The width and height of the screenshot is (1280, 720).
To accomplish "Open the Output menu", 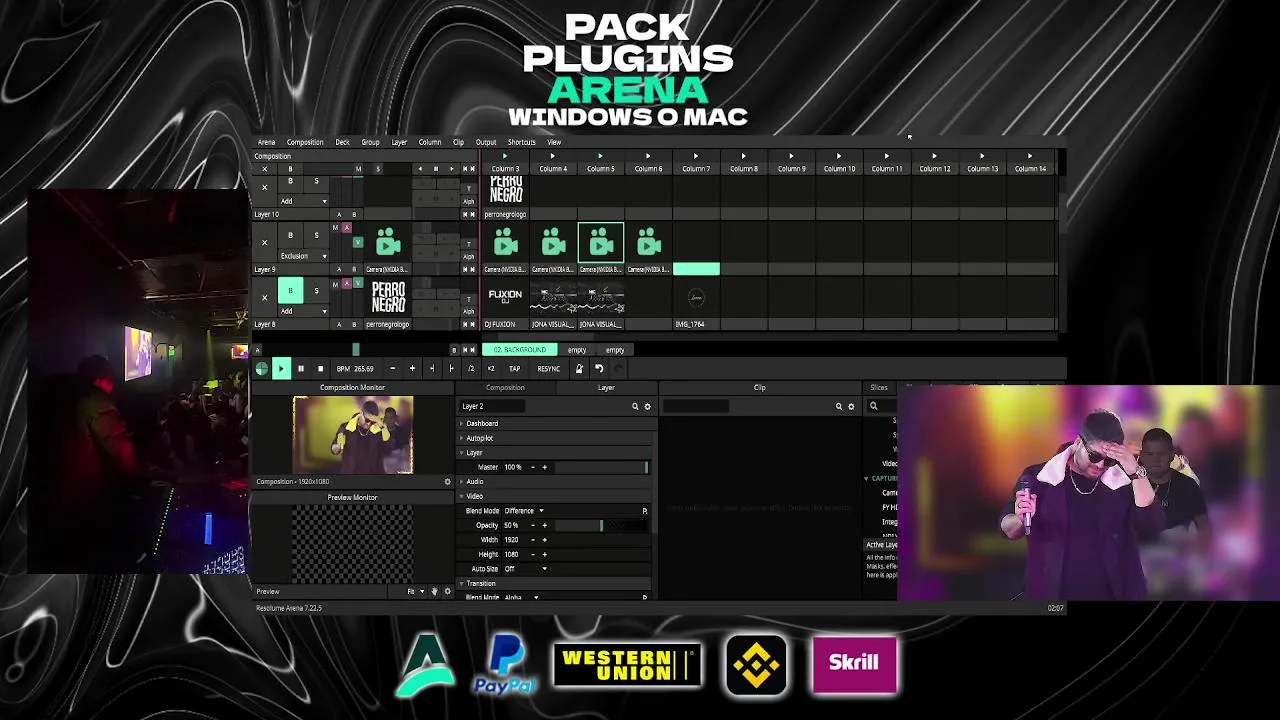I will [486, 142].
